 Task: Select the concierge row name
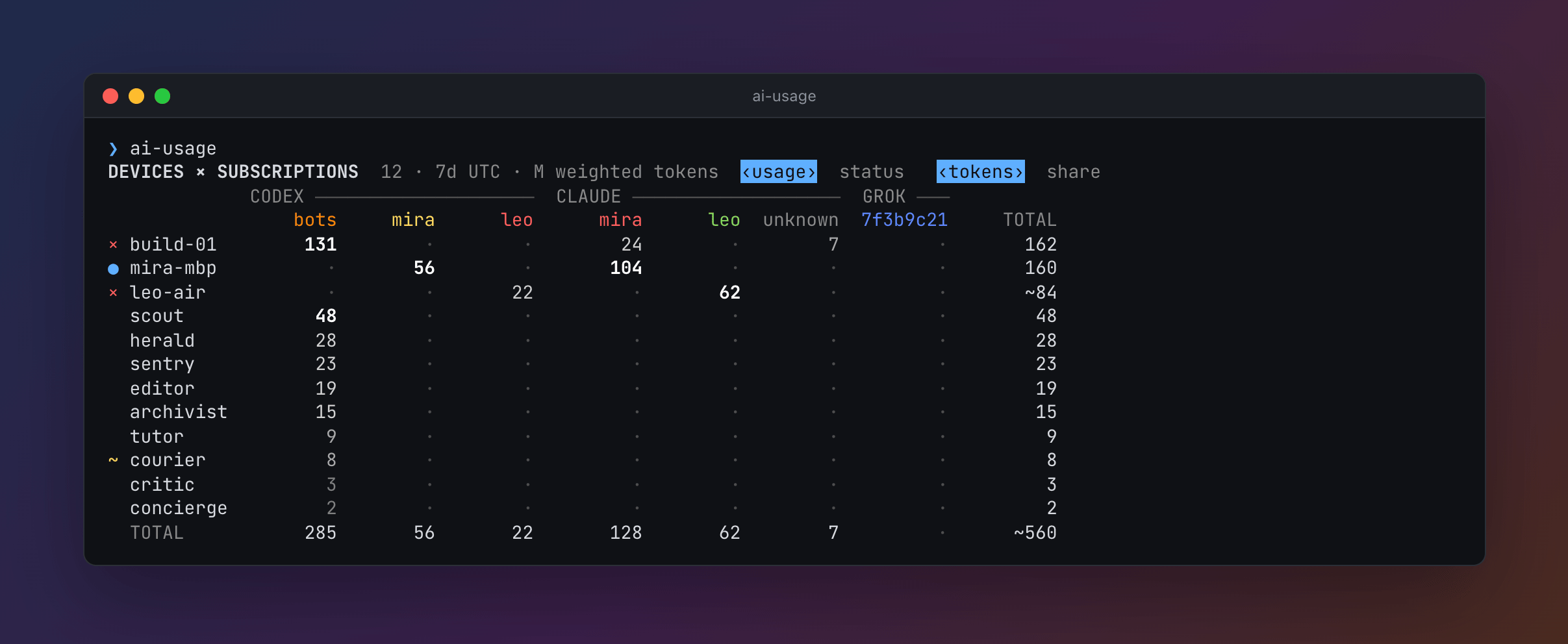tap(179, 508)
